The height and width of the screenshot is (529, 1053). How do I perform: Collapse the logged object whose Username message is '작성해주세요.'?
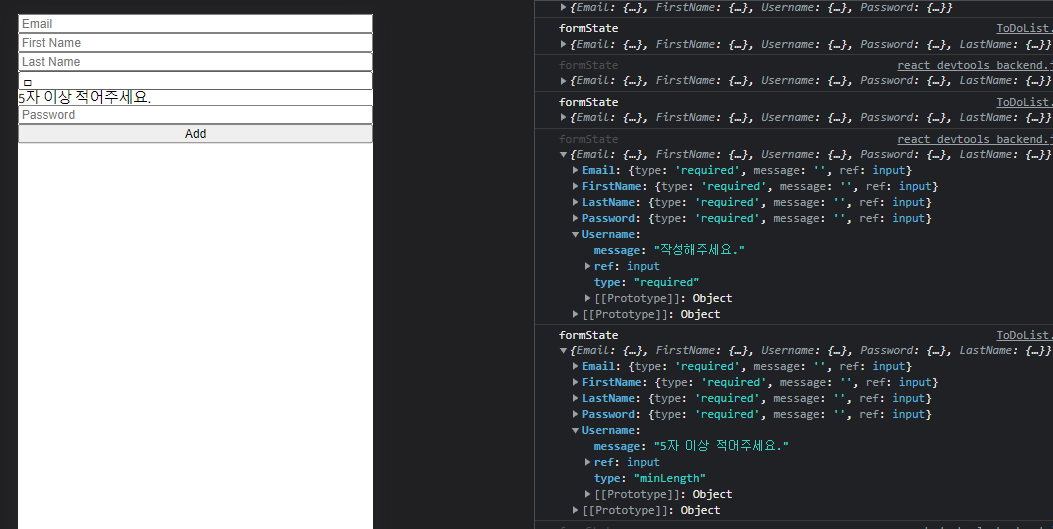click(563, 154)
